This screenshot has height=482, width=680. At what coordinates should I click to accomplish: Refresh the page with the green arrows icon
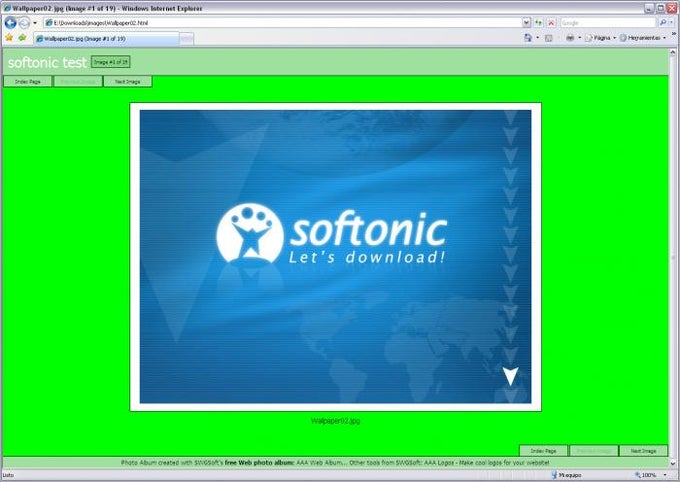click(539, 23)
